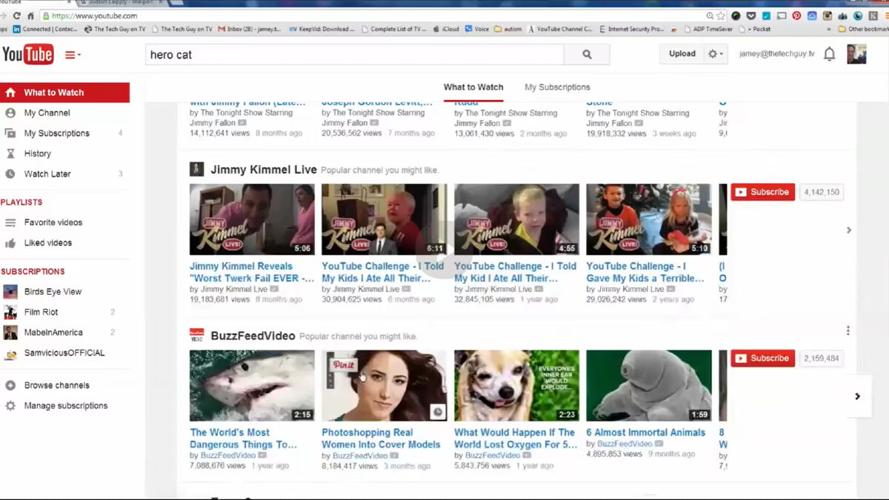
Task: Click the Browse channels plus icon
Action: [10, 385]
